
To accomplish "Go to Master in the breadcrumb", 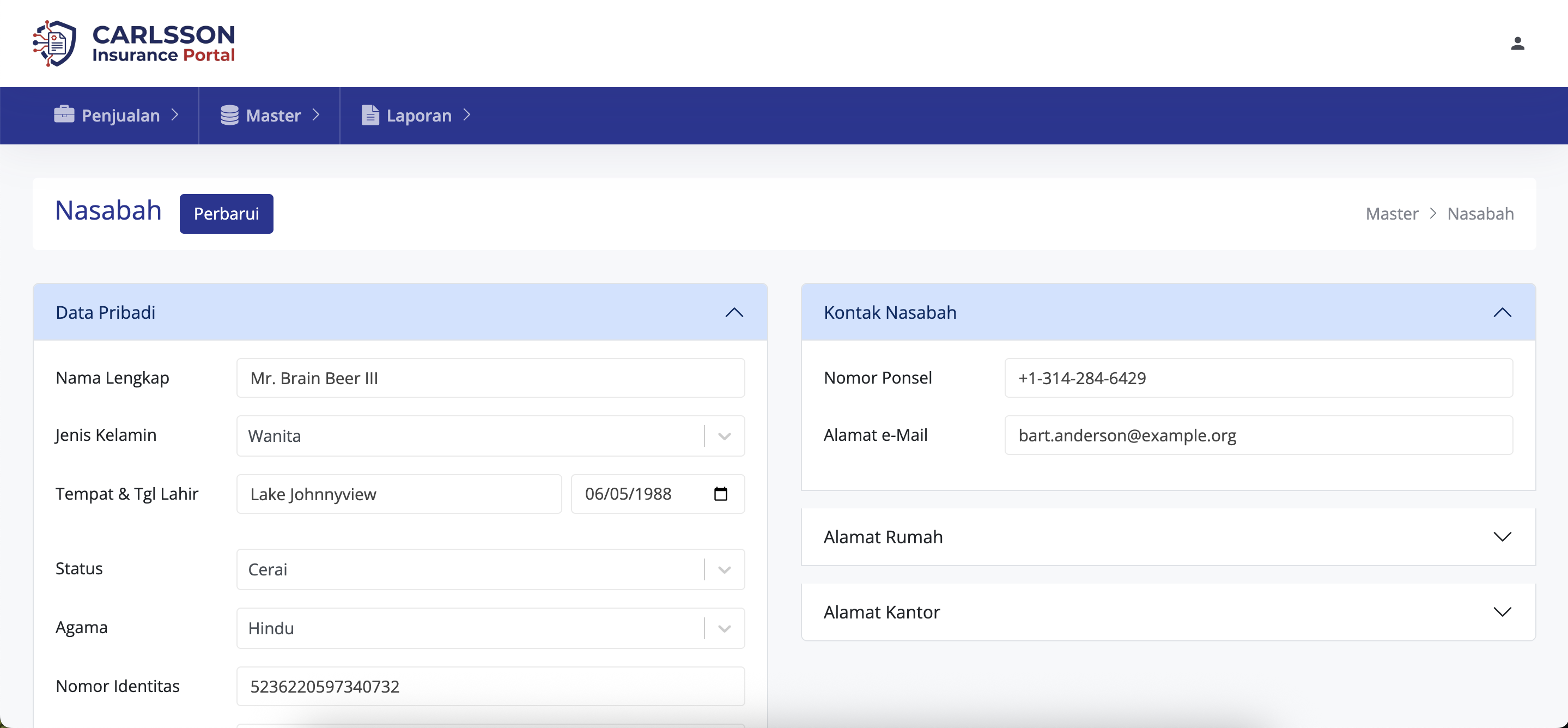I will [x=1391, y=214].
